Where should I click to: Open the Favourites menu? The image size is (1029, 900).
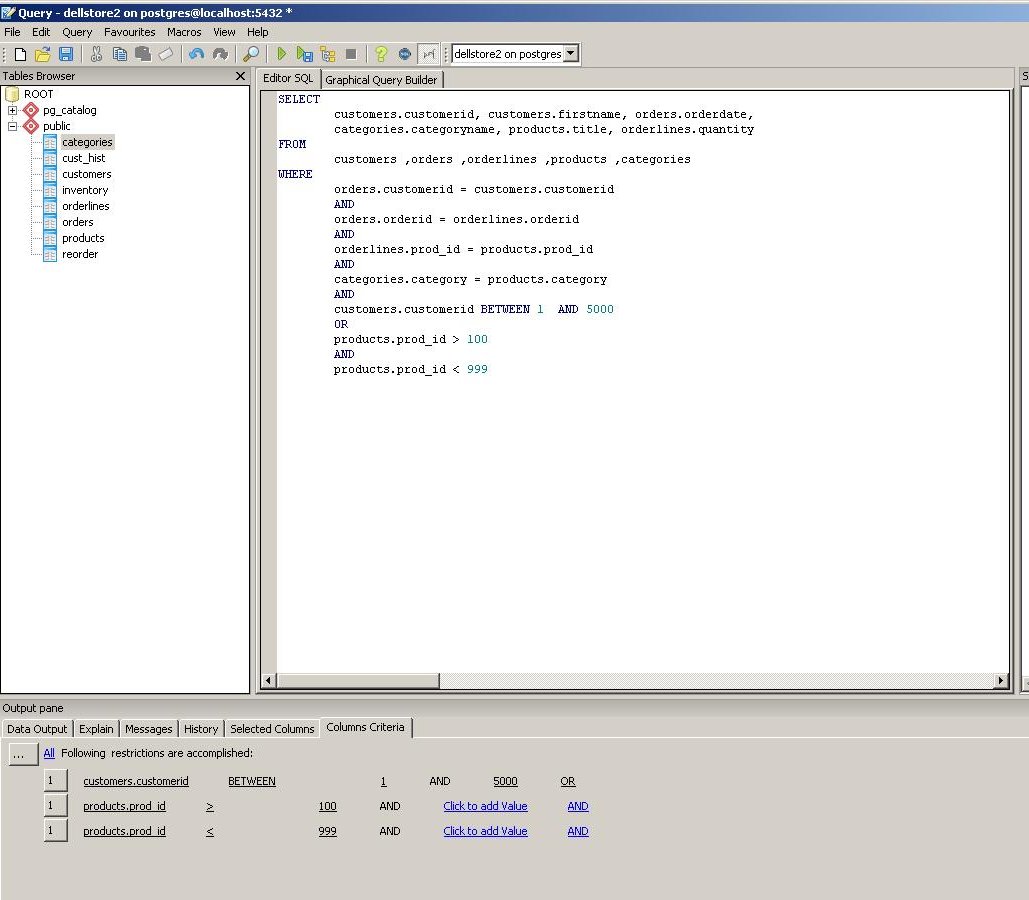coord(130,32)
